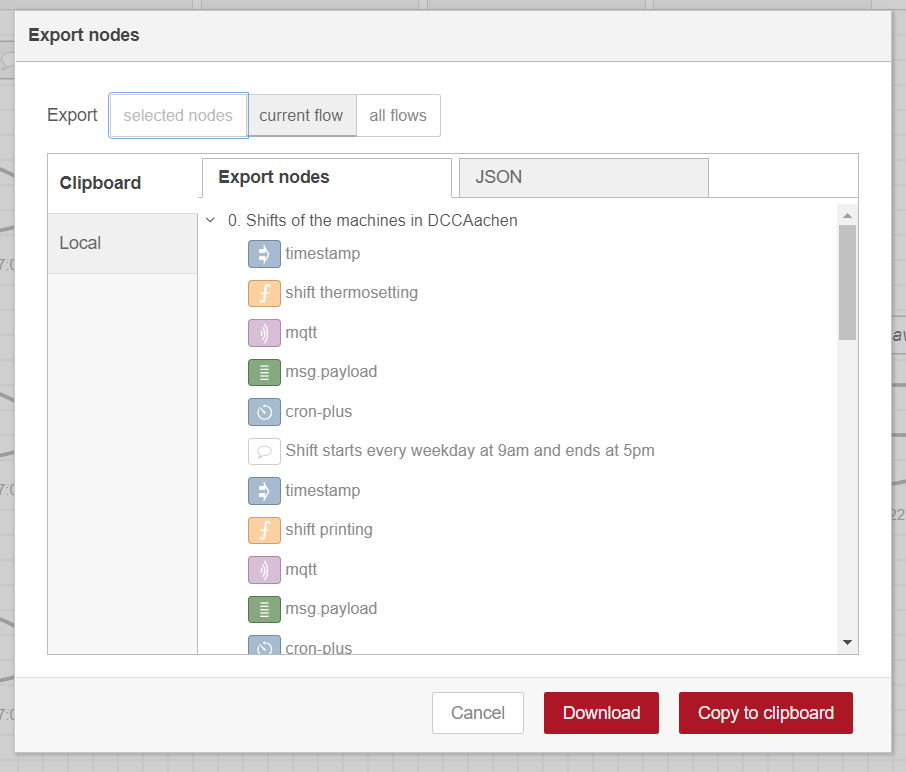Image resolution: width=906 pixels, height=772 pixels.
Task: Click the msg.payload debug node icon
Action: click(264, 372)
